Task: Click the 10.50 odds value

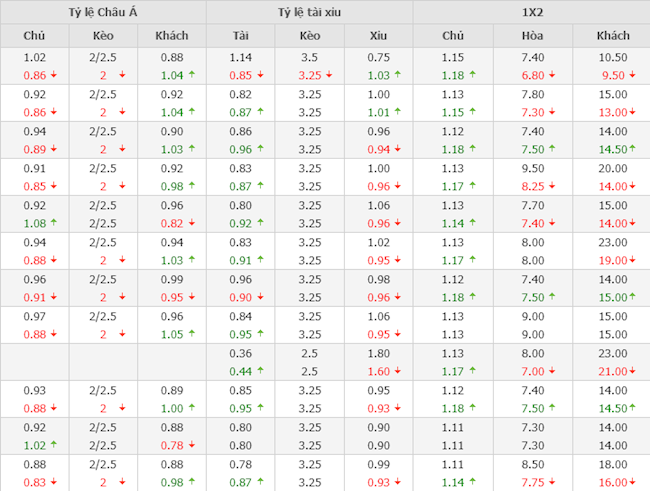Action: [x=612, y=58]
